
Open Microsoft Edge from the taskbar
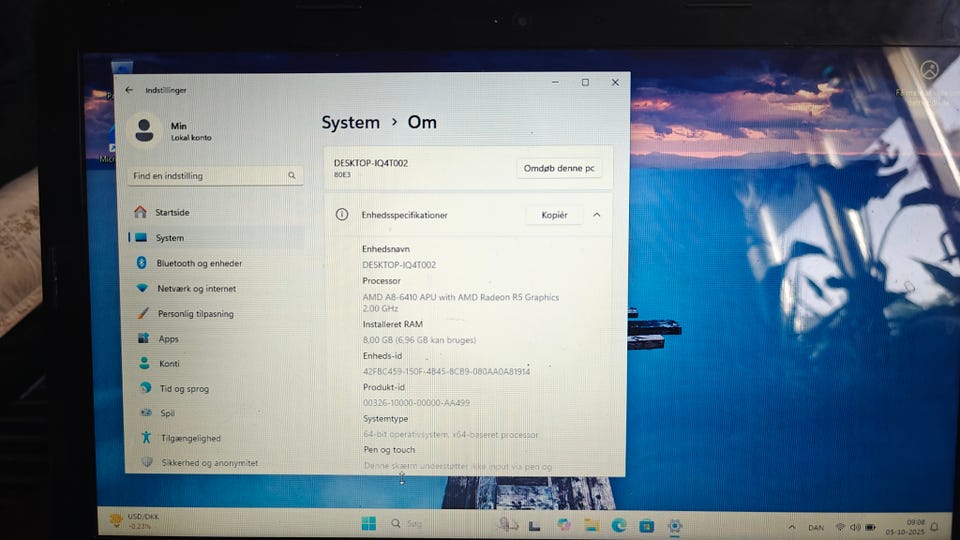[619, 525]
